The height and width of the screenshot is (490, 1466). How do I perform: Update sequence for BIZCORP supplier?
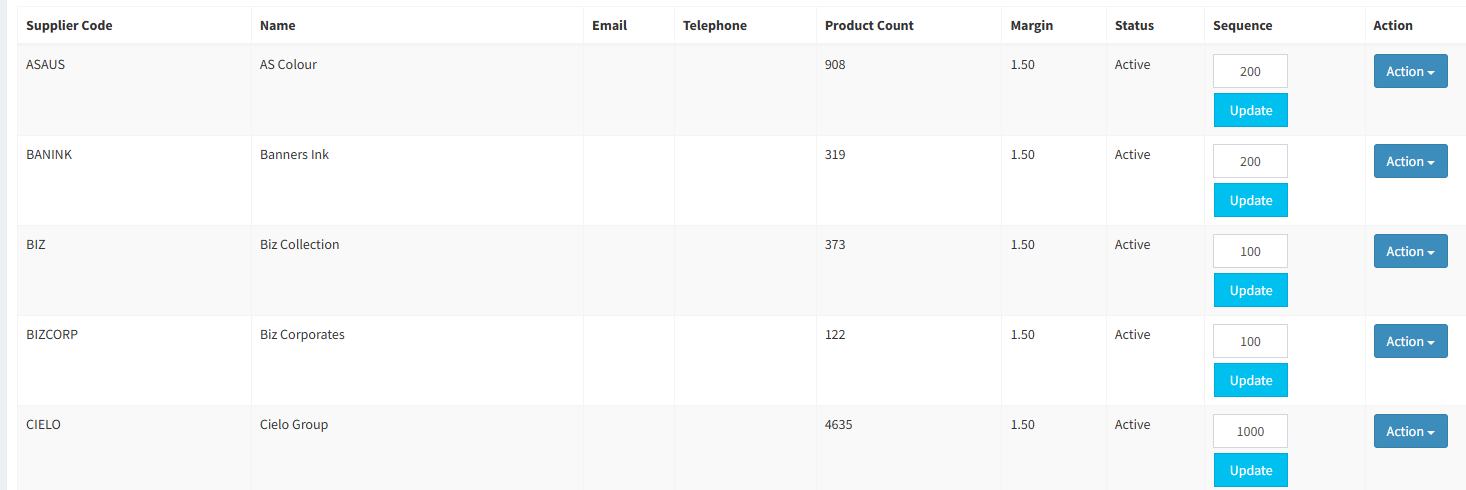coord(1250,380)
